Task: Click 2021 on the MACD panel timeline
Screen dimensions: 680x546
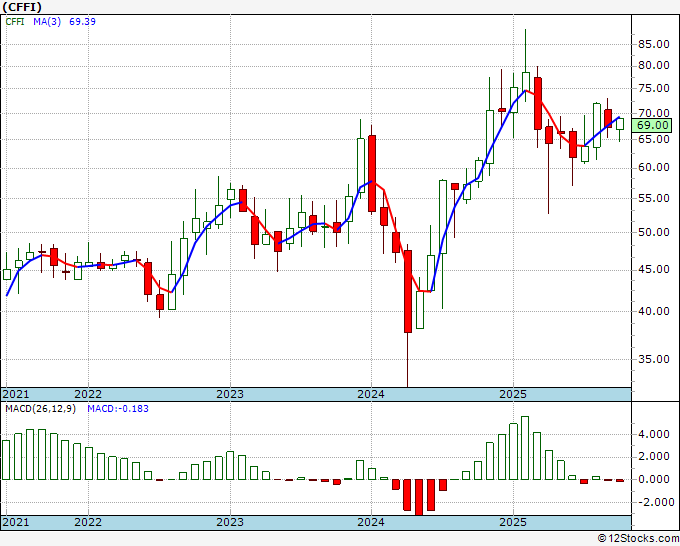Action: [x=16, y=522]
